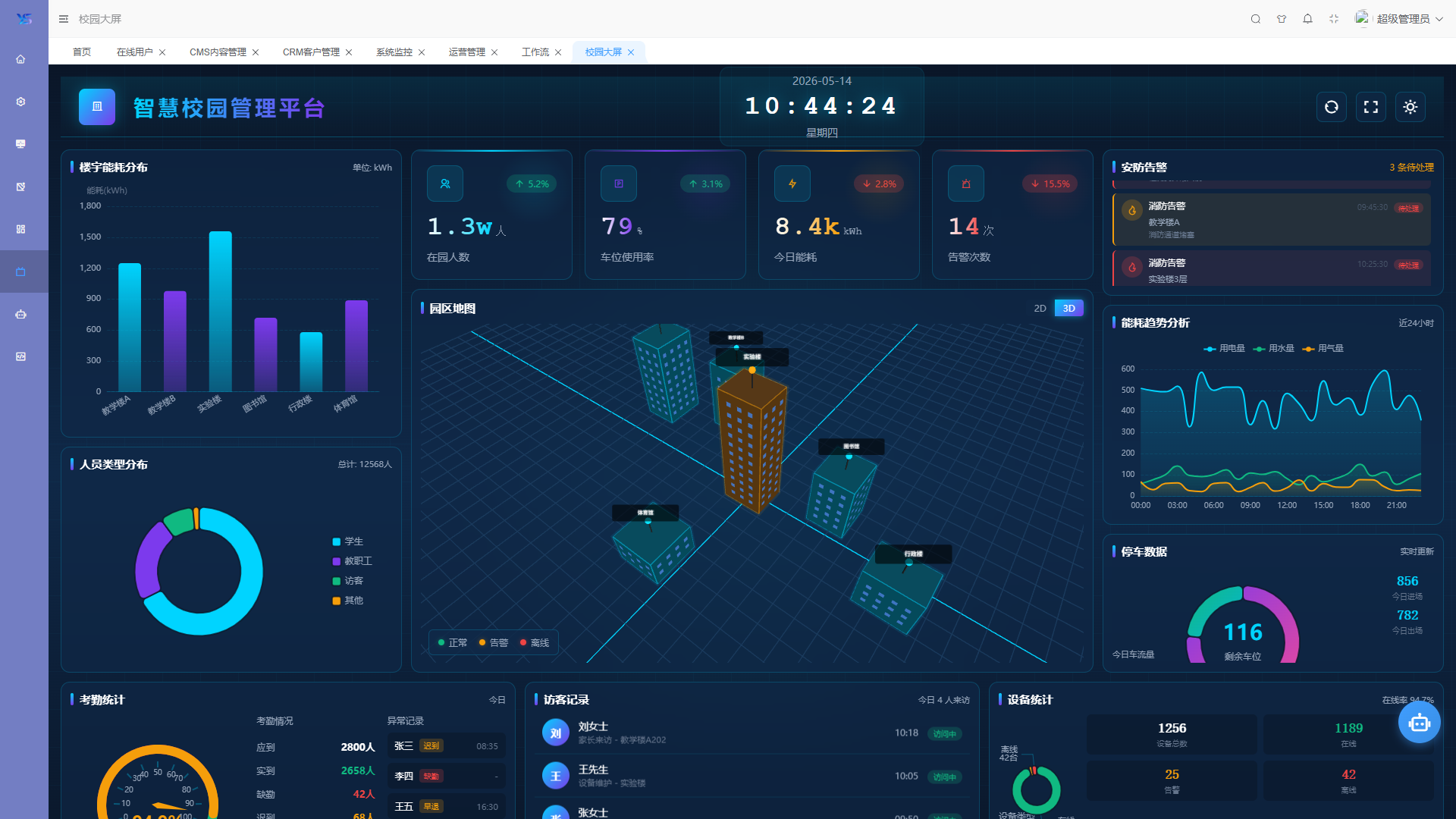Toggle the 用水量 series in the legend

tap(1273, 349)
